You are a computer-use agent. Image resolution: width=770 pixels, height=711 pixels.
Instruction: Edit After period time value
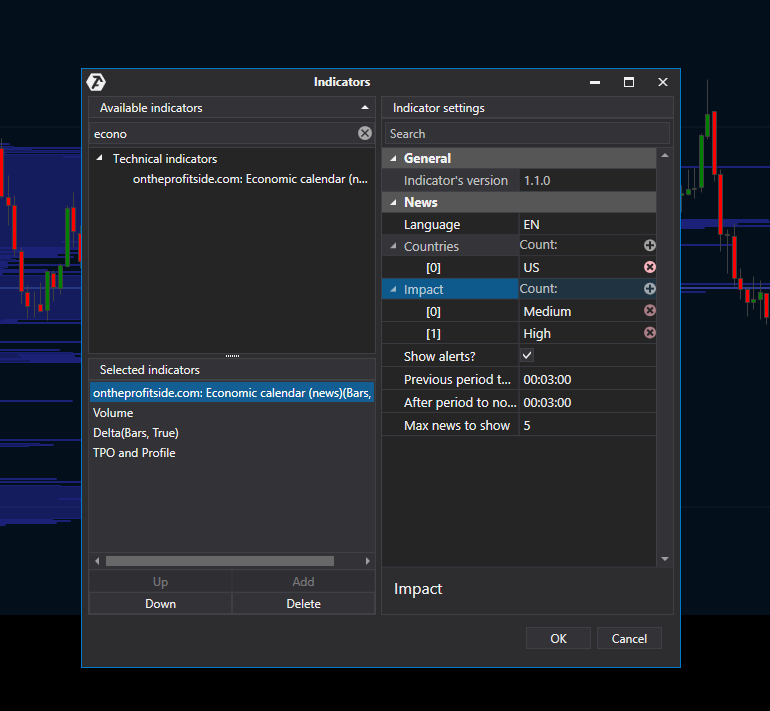coord(587,403)
